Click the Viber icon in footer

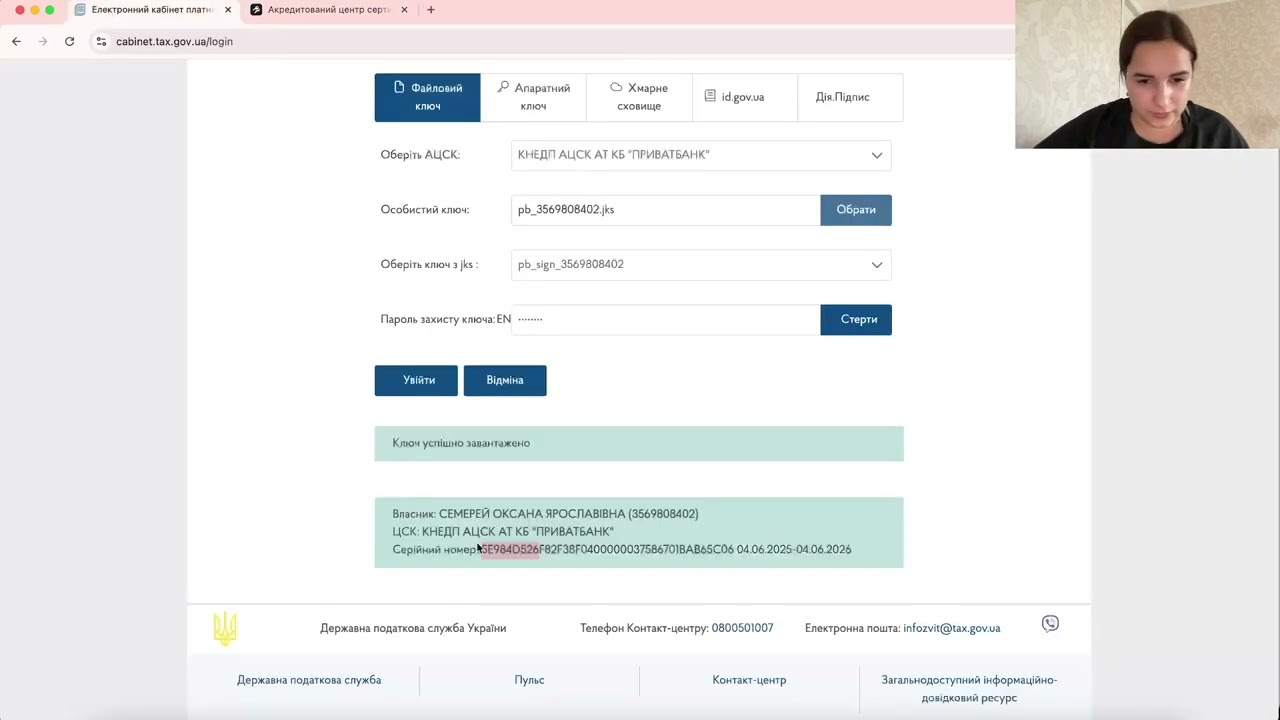1050,624
